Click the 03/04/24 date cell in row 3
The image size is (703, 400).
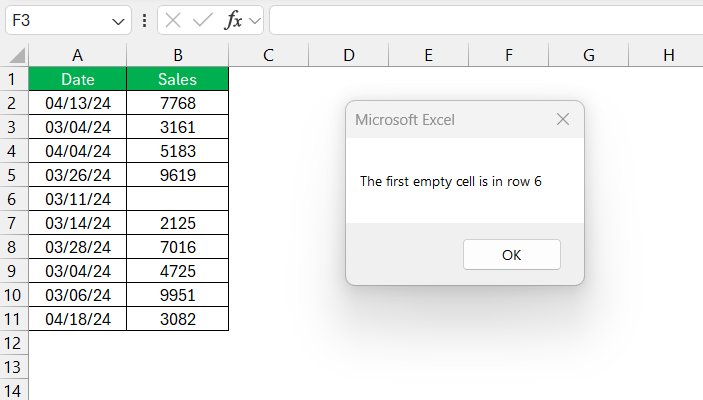pos(78,127)
